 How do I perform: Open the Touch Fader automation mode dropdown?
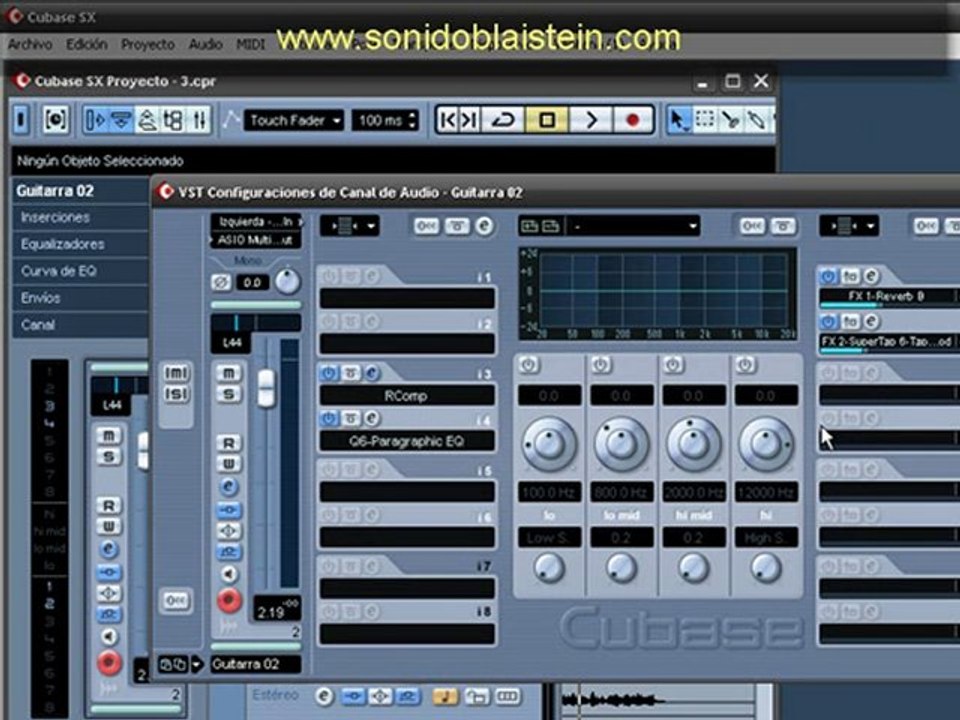pos(294,121)
